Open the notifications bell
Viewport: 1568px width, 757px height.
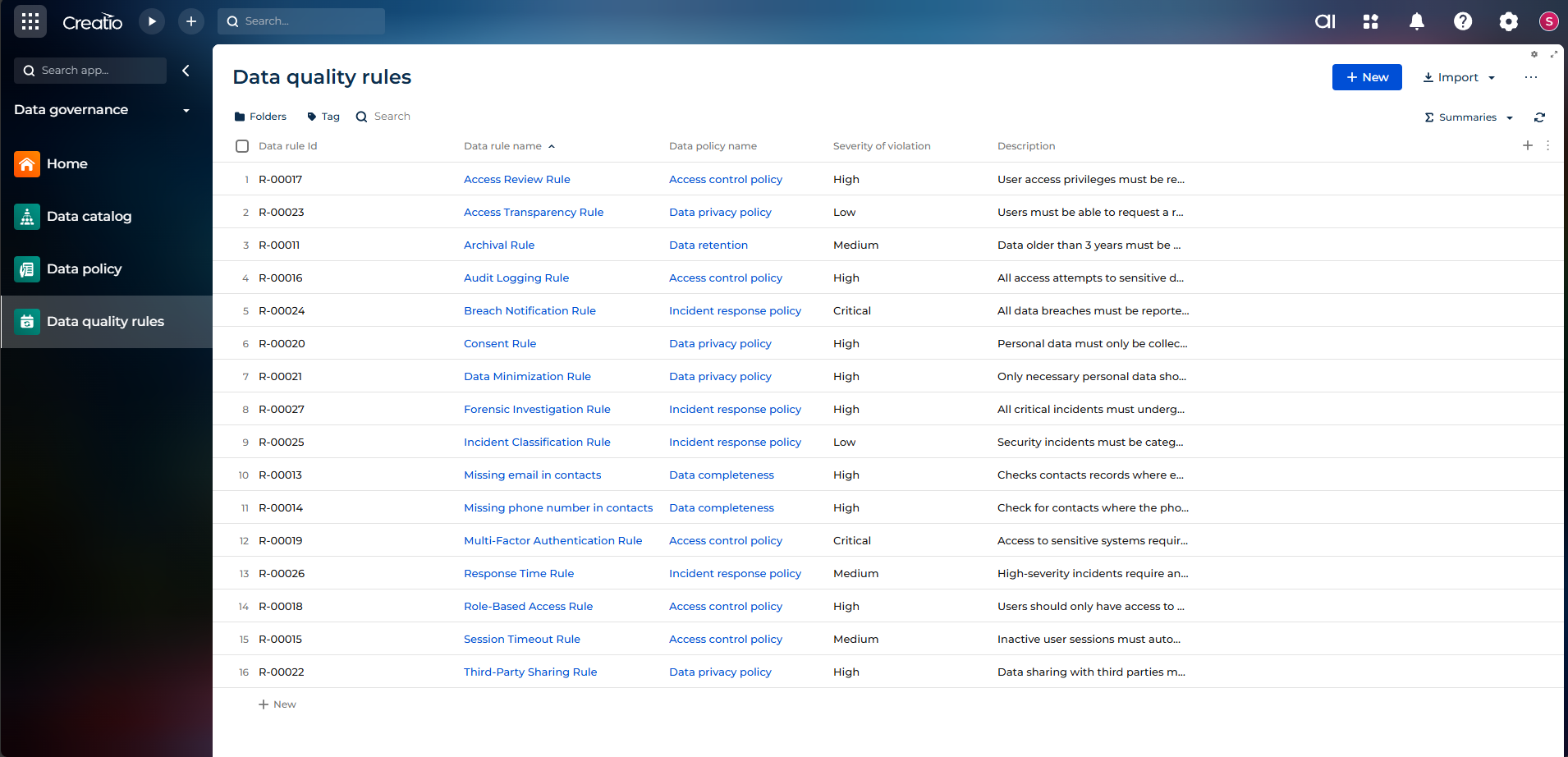click(1417, 21)
